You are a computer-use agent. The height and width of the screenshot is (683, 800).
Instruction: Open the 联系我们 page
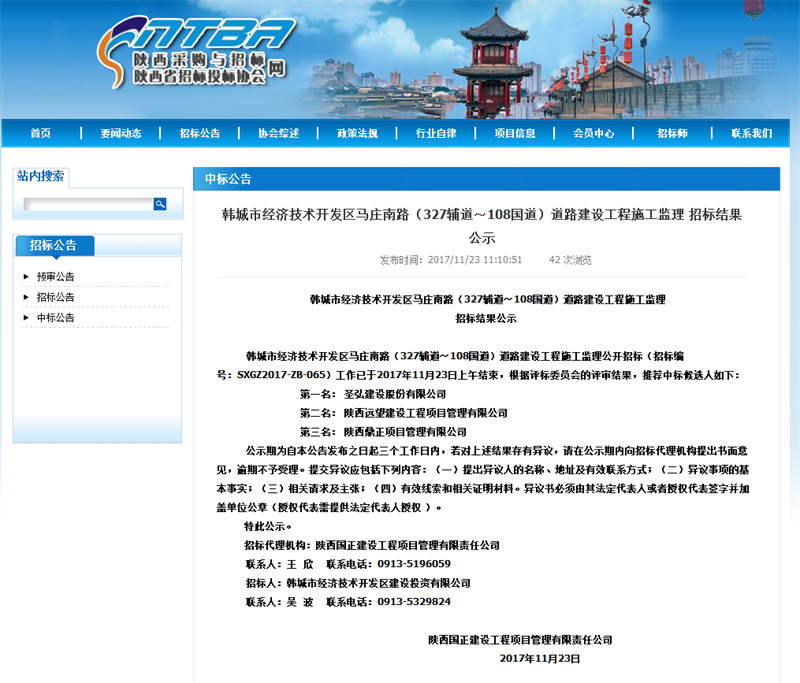751,134
